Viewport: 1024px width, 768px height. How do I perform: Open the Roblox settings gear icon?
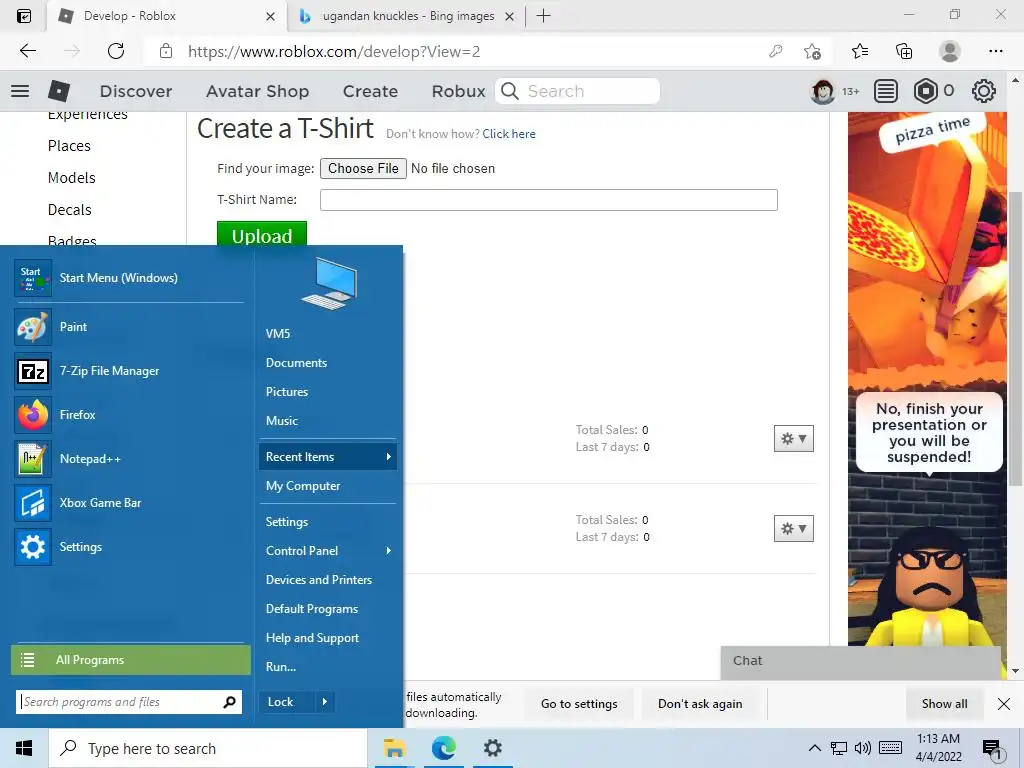pyautogui.click(x=984, y=91)
